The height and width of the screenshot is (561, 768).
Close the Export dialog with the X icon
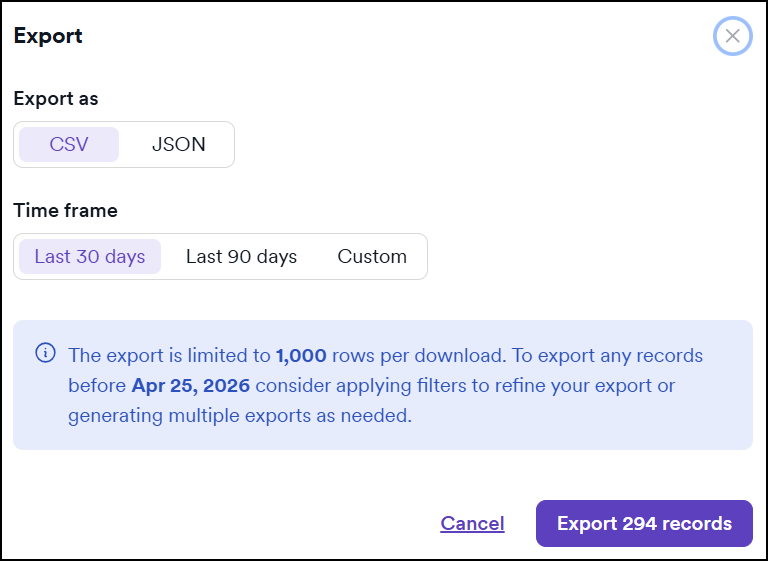732,36
